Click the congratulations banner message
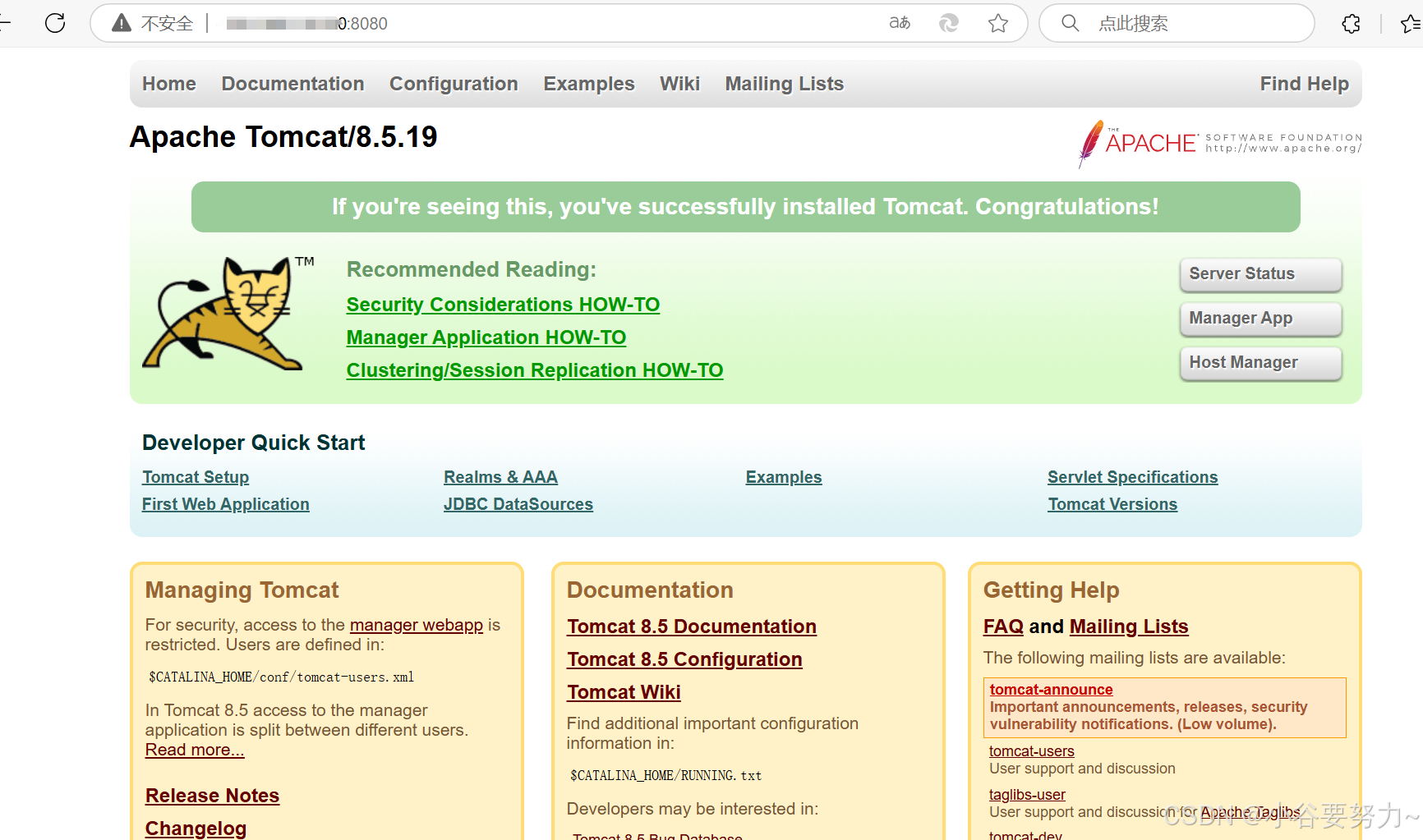 click(x=745, y=207)
